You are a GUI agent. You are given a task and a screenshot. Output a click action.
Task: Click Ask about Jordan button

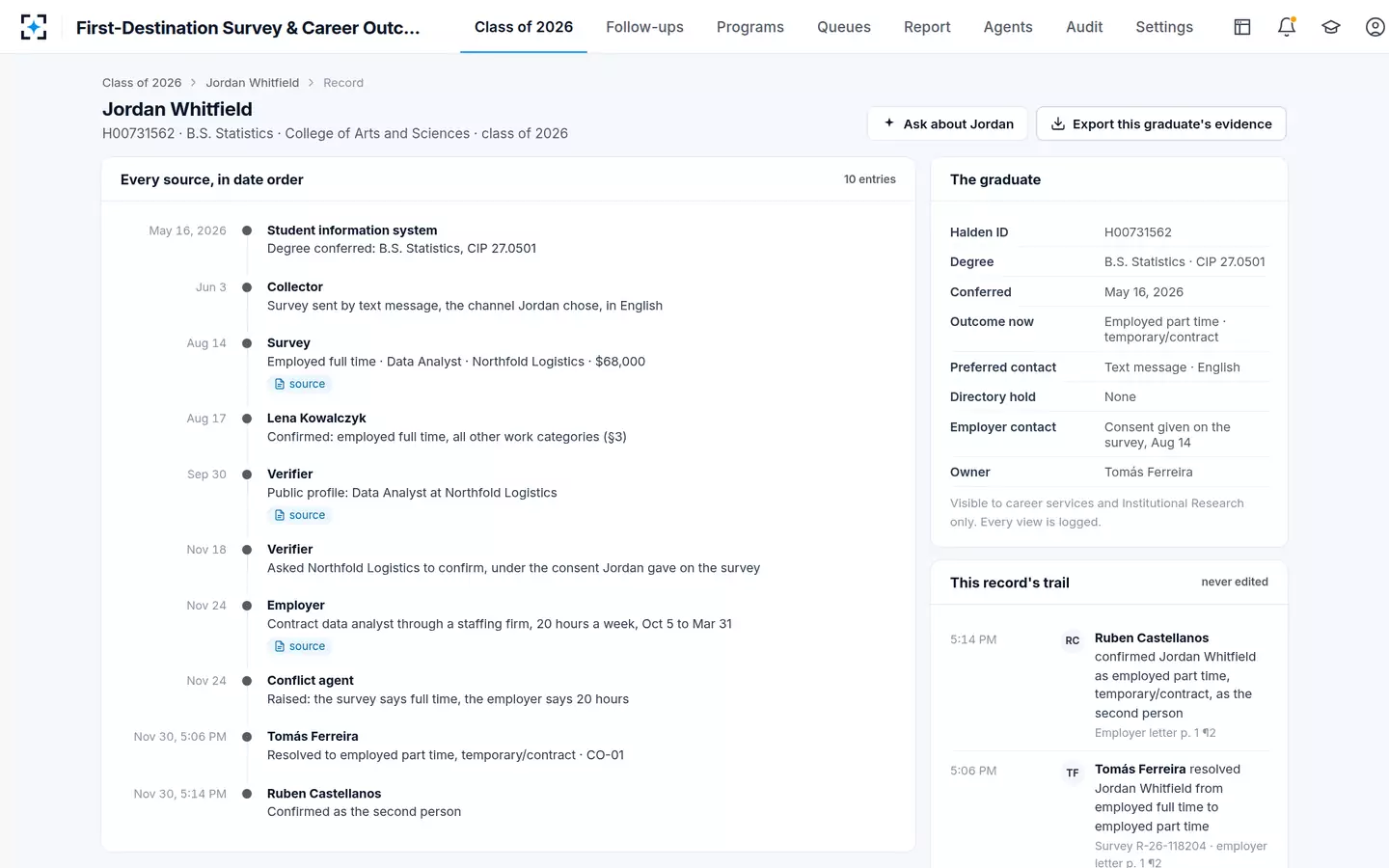click(x=948, y=123)
